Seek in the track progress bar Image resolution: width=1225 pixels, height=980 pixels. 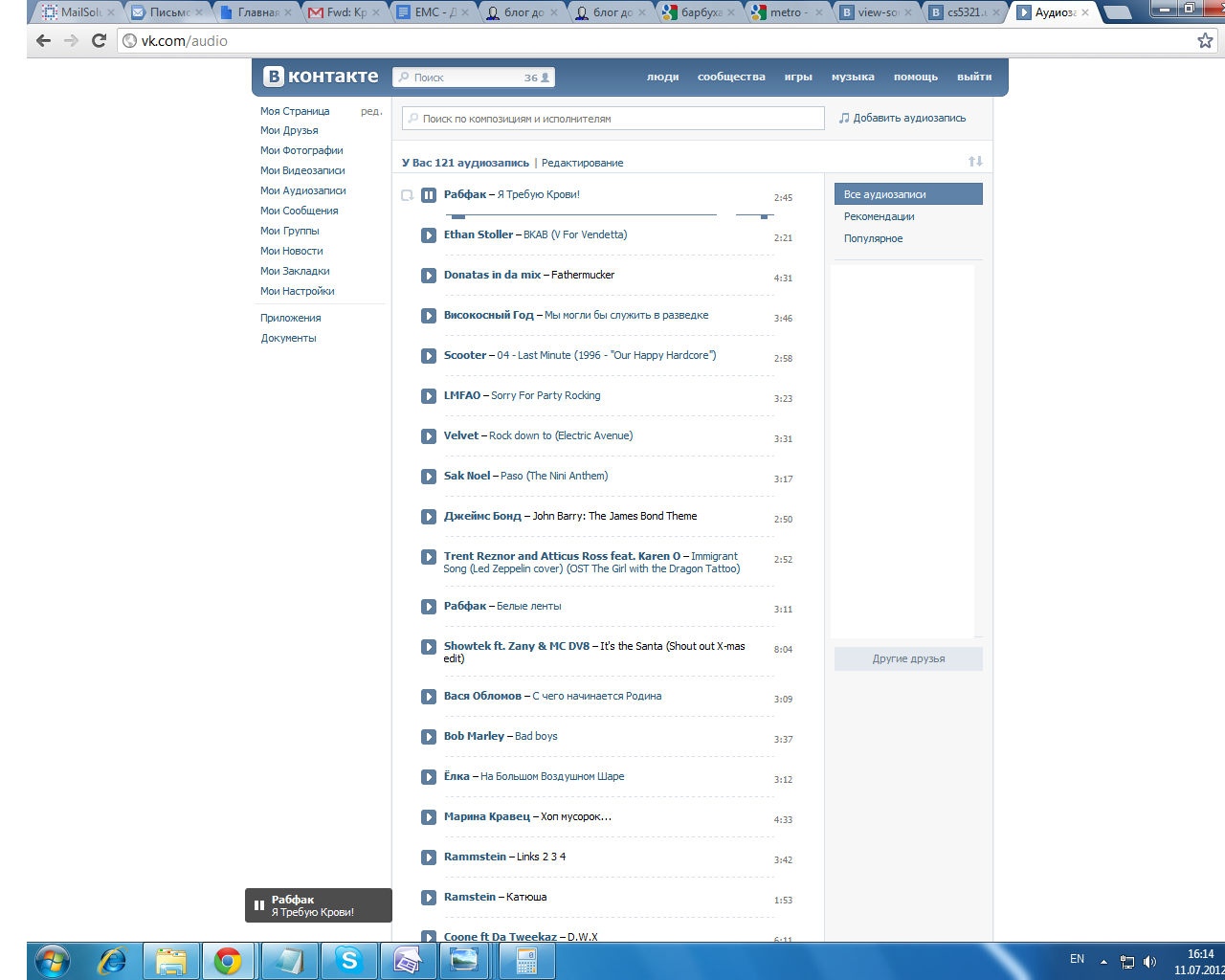[581, 215]
